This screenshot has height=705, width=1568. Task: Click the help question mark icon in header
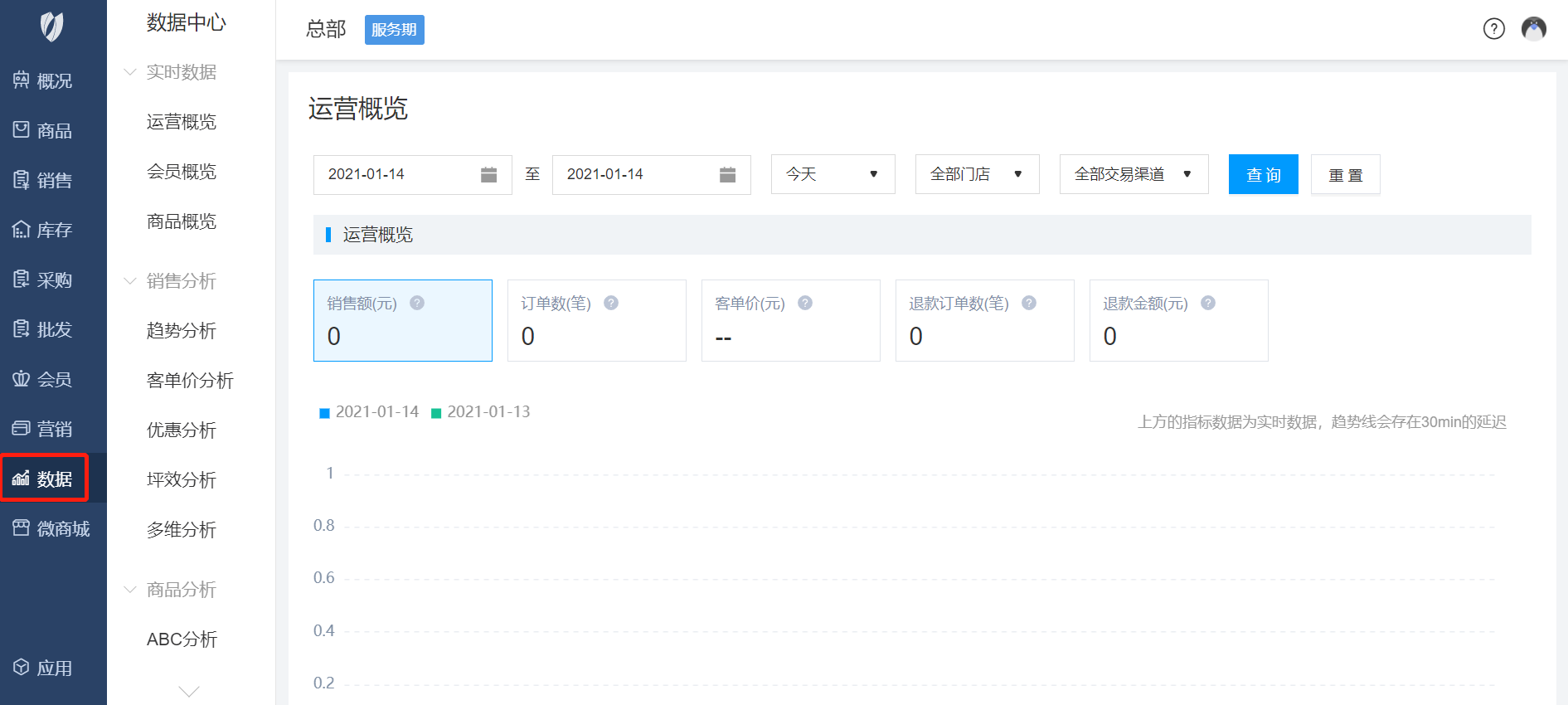coord(1493,29)
